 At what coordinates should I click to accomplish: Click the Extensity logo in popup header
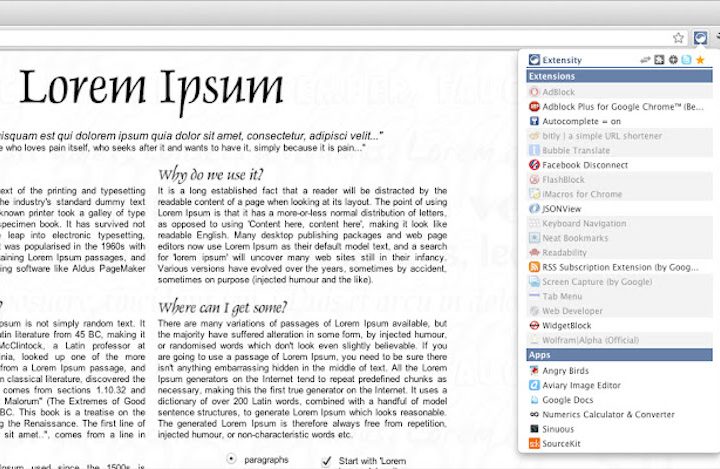(x=534, y=60)
